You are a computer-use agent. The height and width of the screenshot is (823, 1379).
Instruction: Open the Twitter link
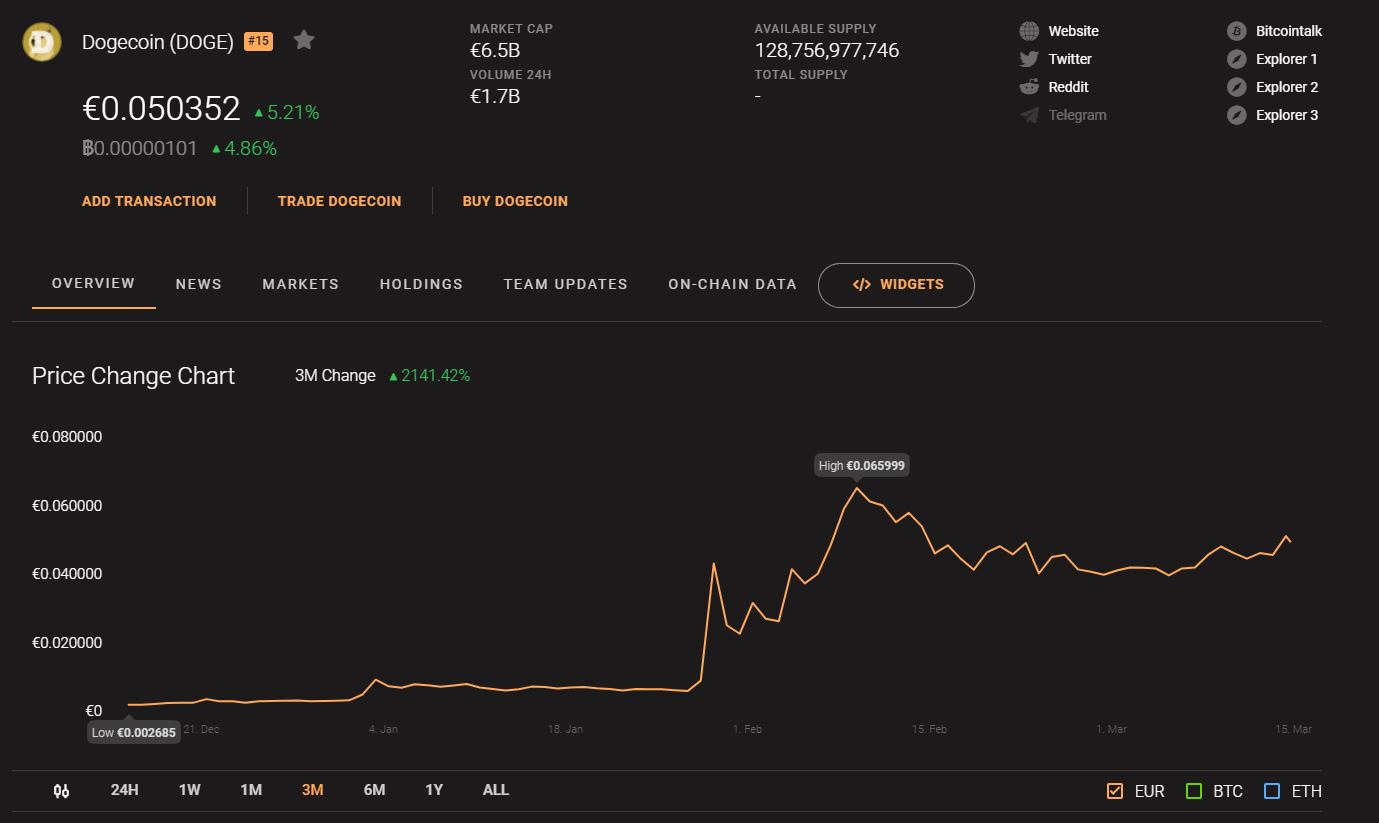(x=1070, y=59)
